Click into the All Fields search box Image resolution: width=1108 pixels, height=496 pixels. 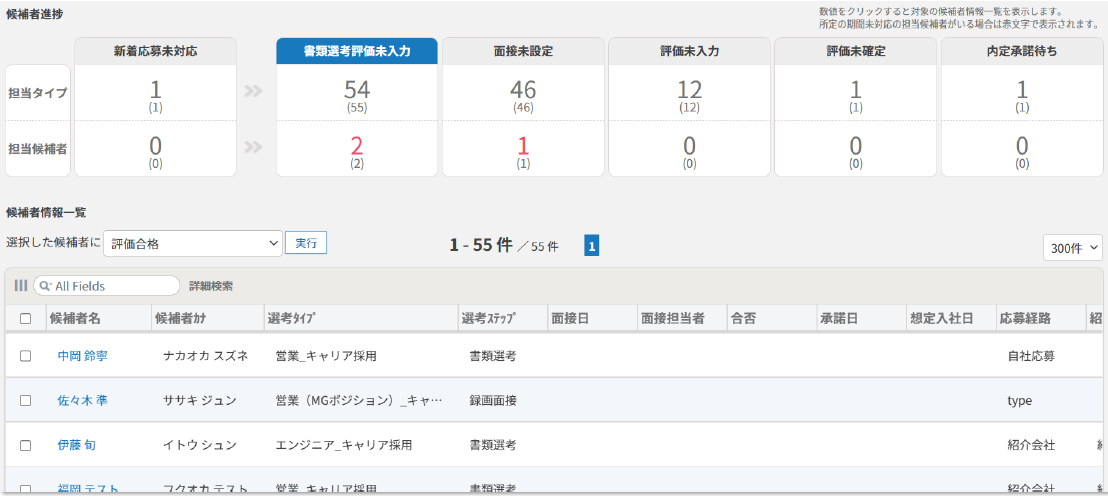[x=112, y=286]
